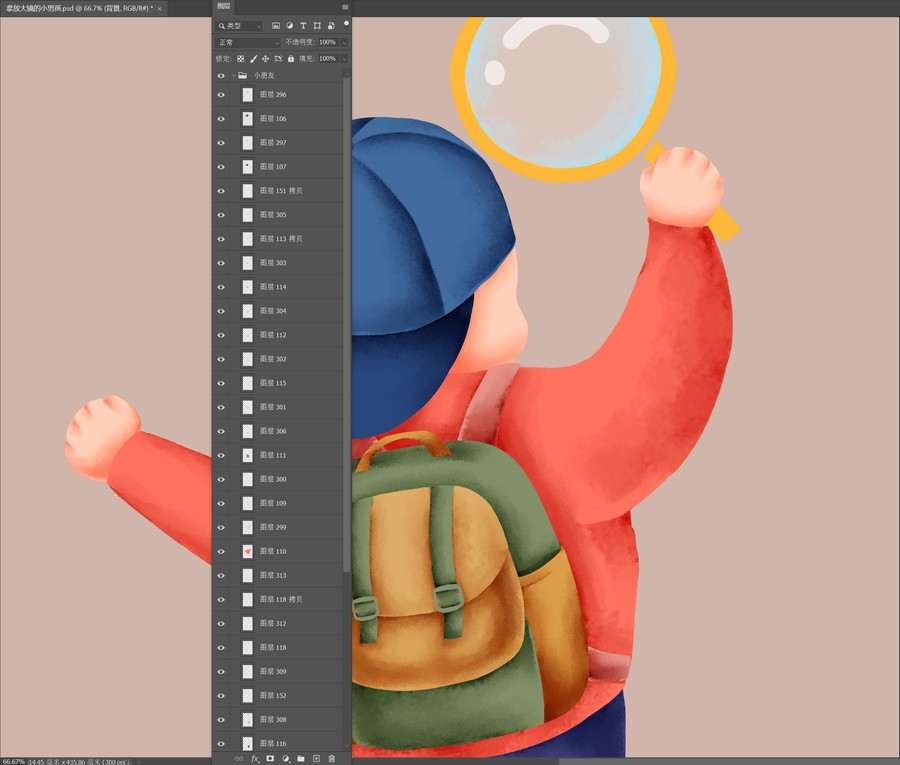The image size is (900, 765).
Task: Create a new group folder icon
Action: pyautogui.click(x=301, y=759)
